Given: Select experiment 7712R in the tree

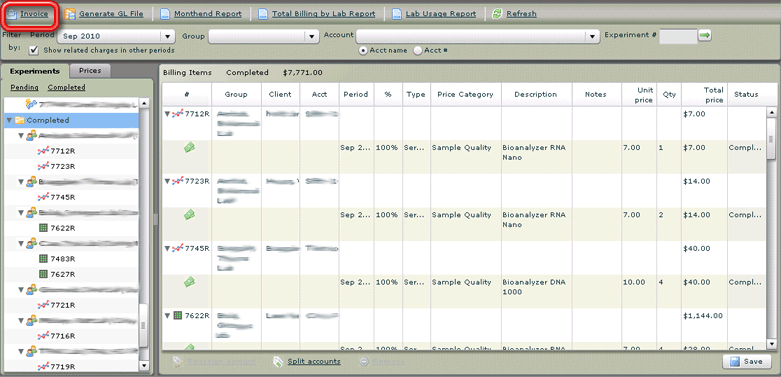Looking at the screenshot, I should pos(63,151).
